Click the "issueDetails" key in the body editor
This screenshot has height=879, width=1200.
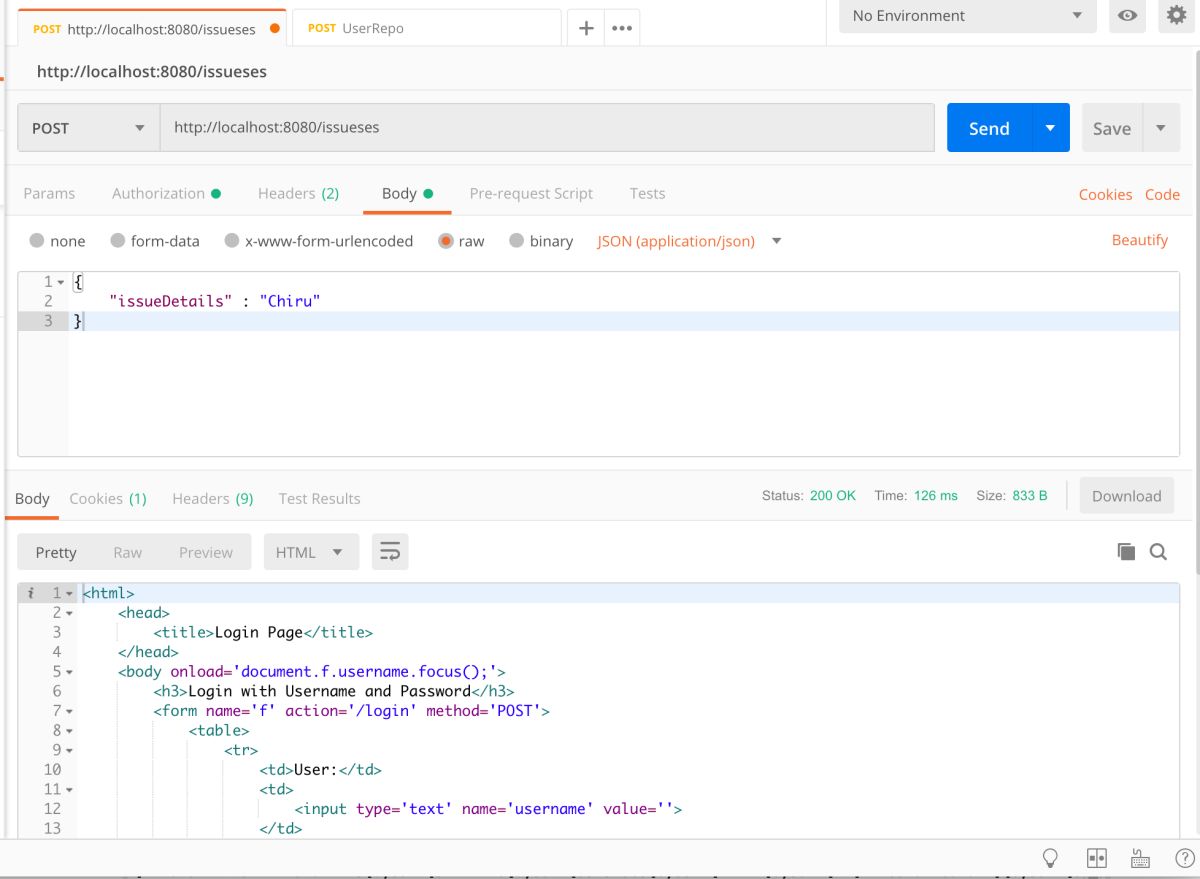tap(169, 301)
